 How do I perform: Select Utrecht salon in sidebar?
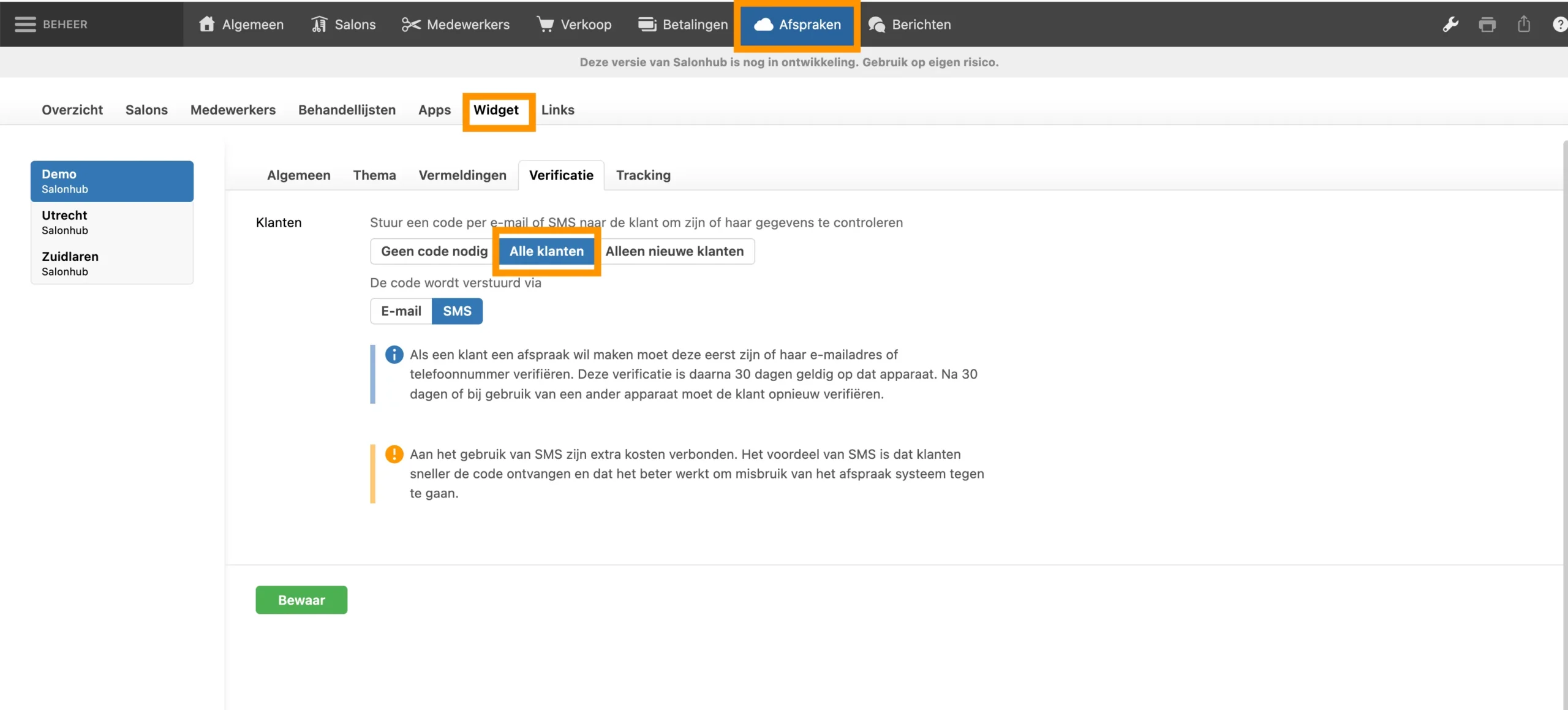point(111,222)
